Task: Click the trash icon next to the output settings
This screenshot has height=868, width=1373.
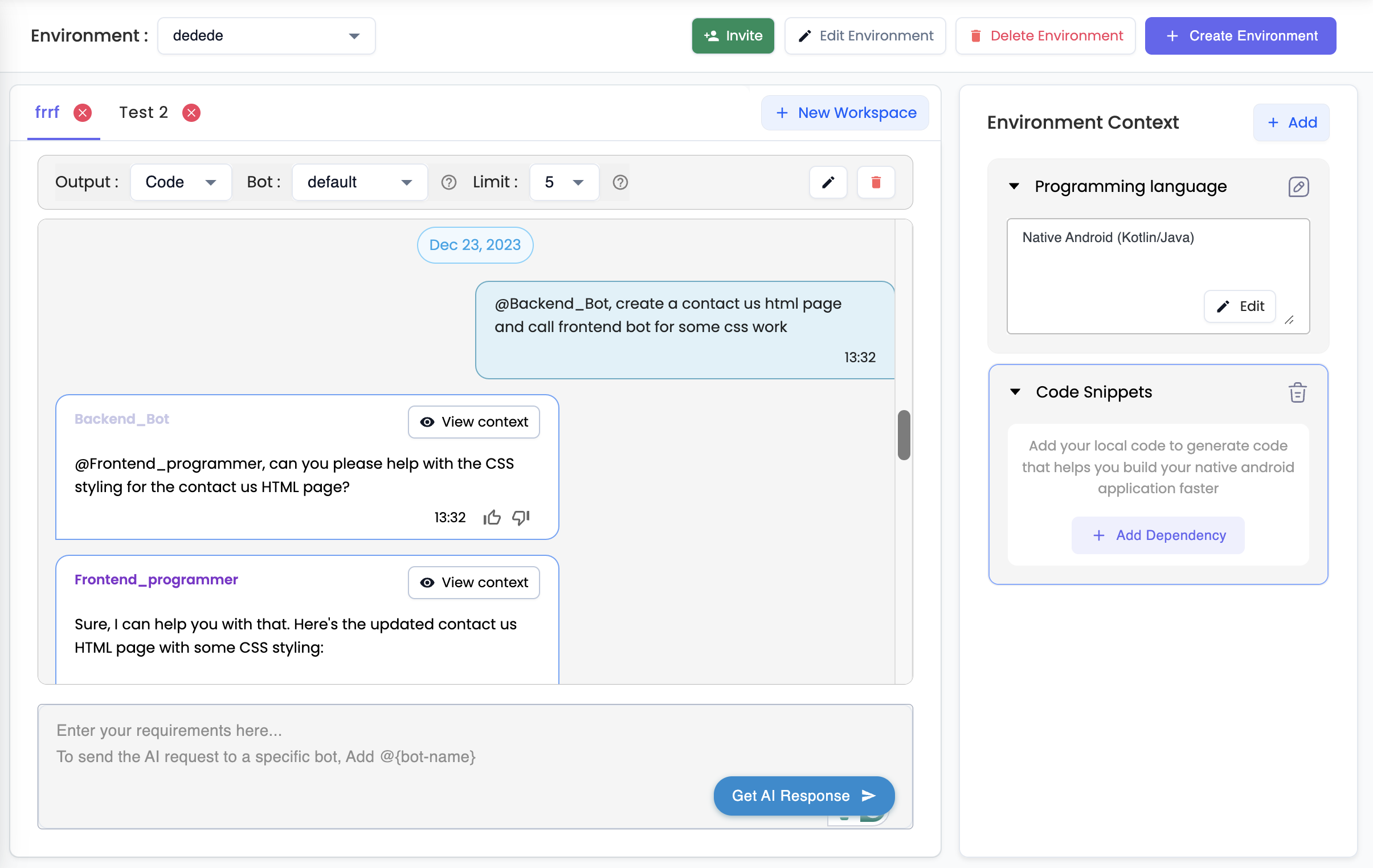Action: (x=876, y=182)
